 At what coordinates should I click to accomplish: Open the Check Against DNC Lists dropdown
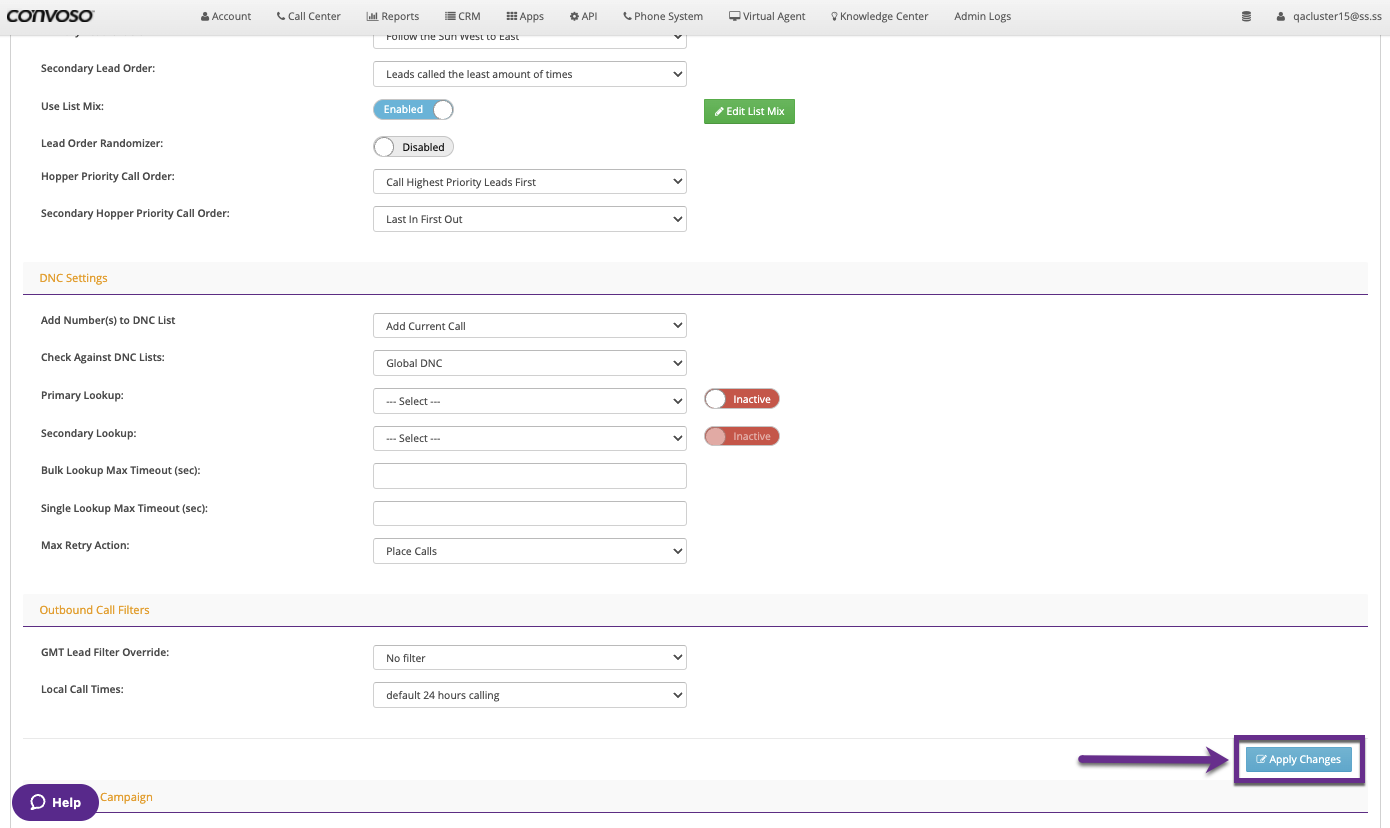tap(530, 363)
